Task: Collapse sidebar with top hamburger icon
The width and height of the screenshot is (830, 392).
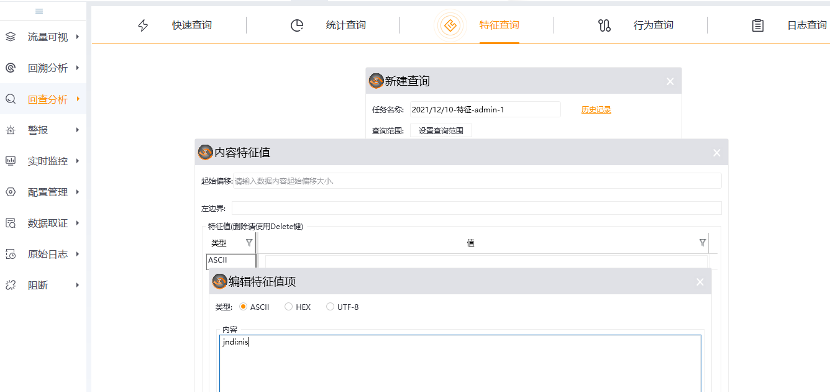Action: (39, 12)
